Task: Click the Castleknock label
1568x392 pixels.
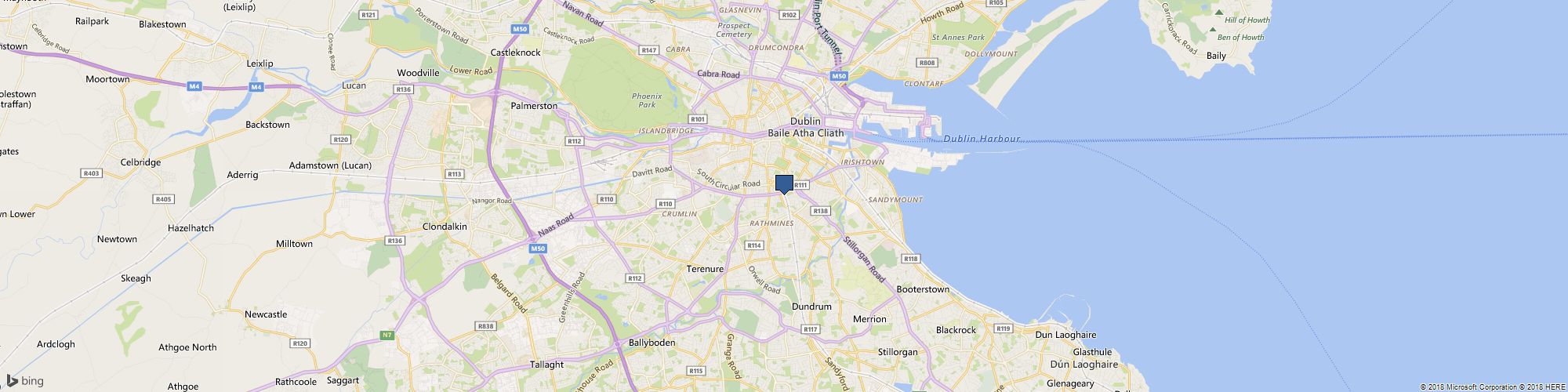Action: pyautogui.click(x=516, y=53)
